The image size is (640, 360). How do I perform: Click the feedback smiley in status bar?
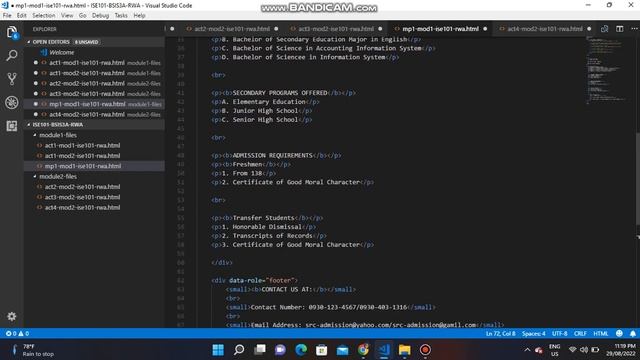click(x=619, y=333)
